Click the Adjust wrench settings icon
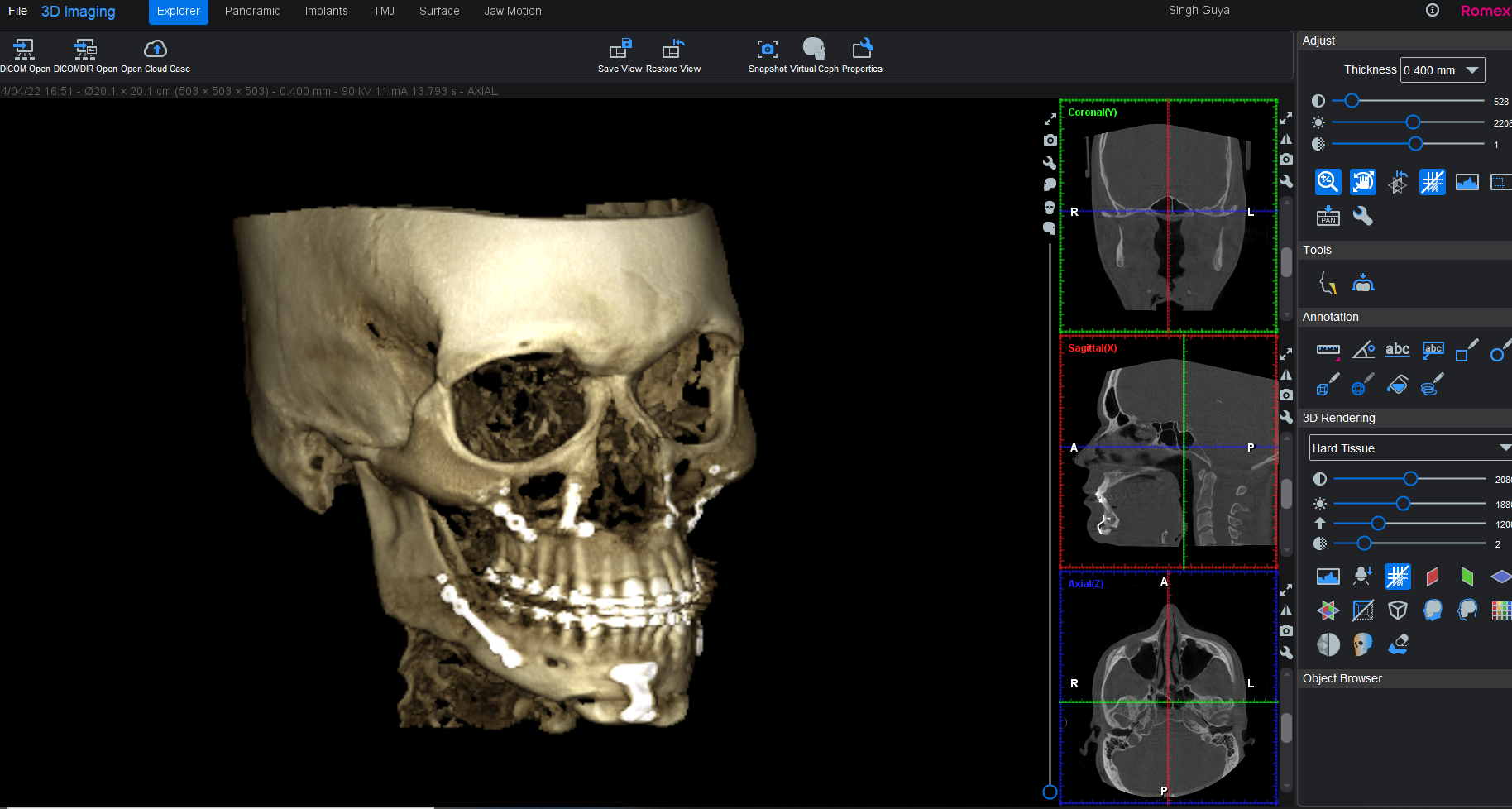This screenshot has height=809, width=1512. 1362,216
